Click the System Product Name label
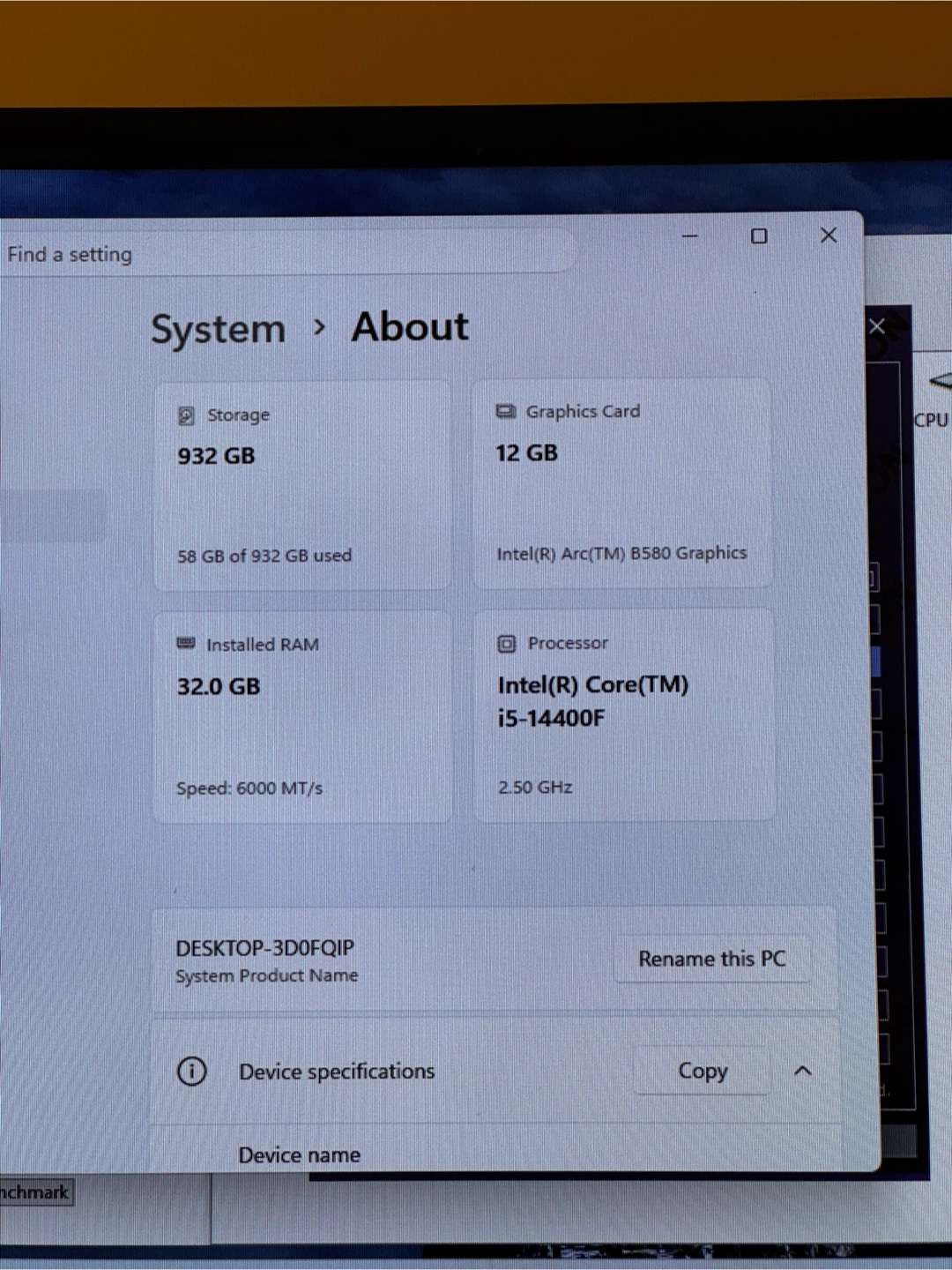This screenshot has height=1270, width=952. [267, 975]
